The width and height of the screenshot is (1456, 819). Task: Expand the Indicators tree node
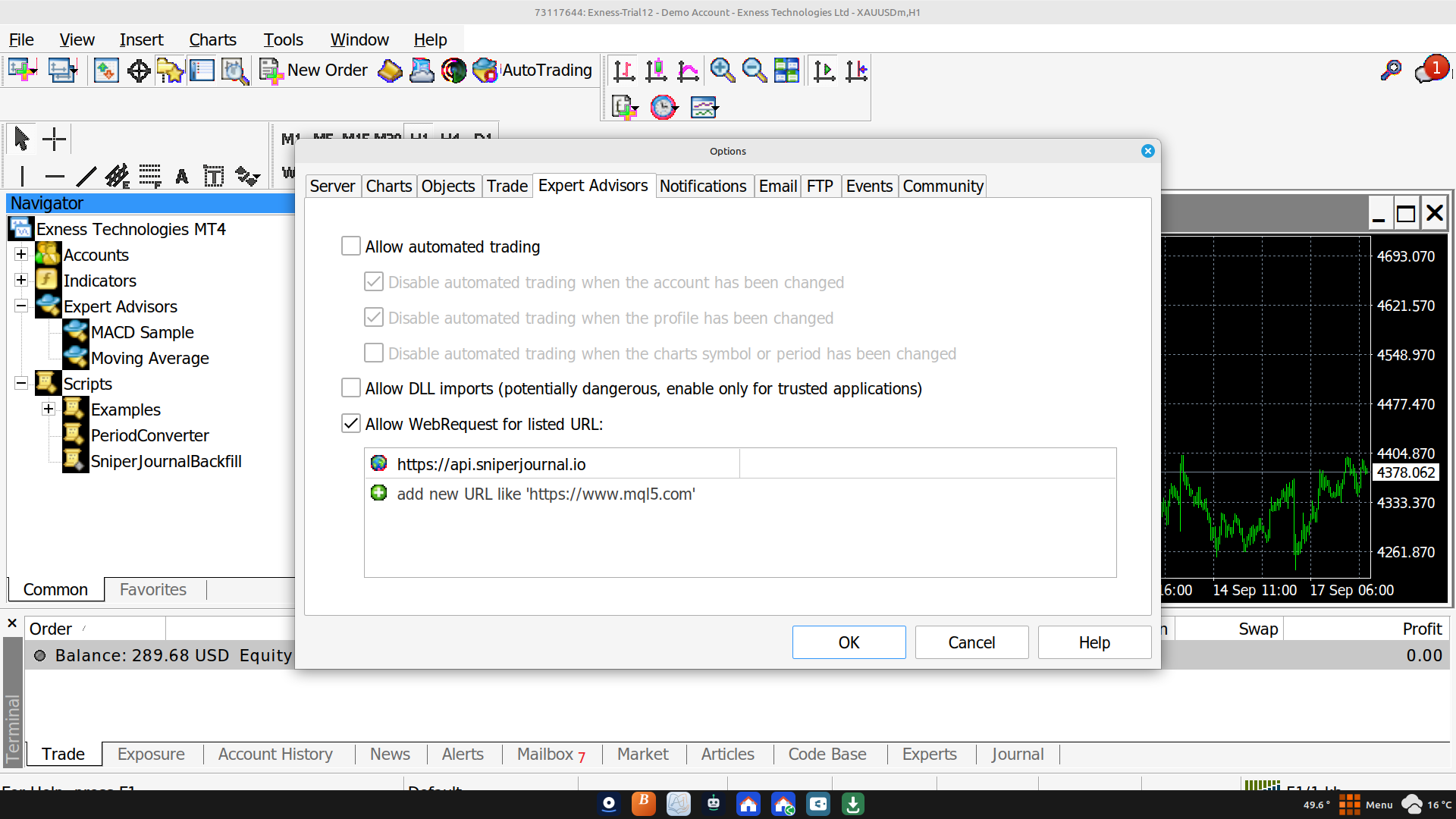coord(21,281)
